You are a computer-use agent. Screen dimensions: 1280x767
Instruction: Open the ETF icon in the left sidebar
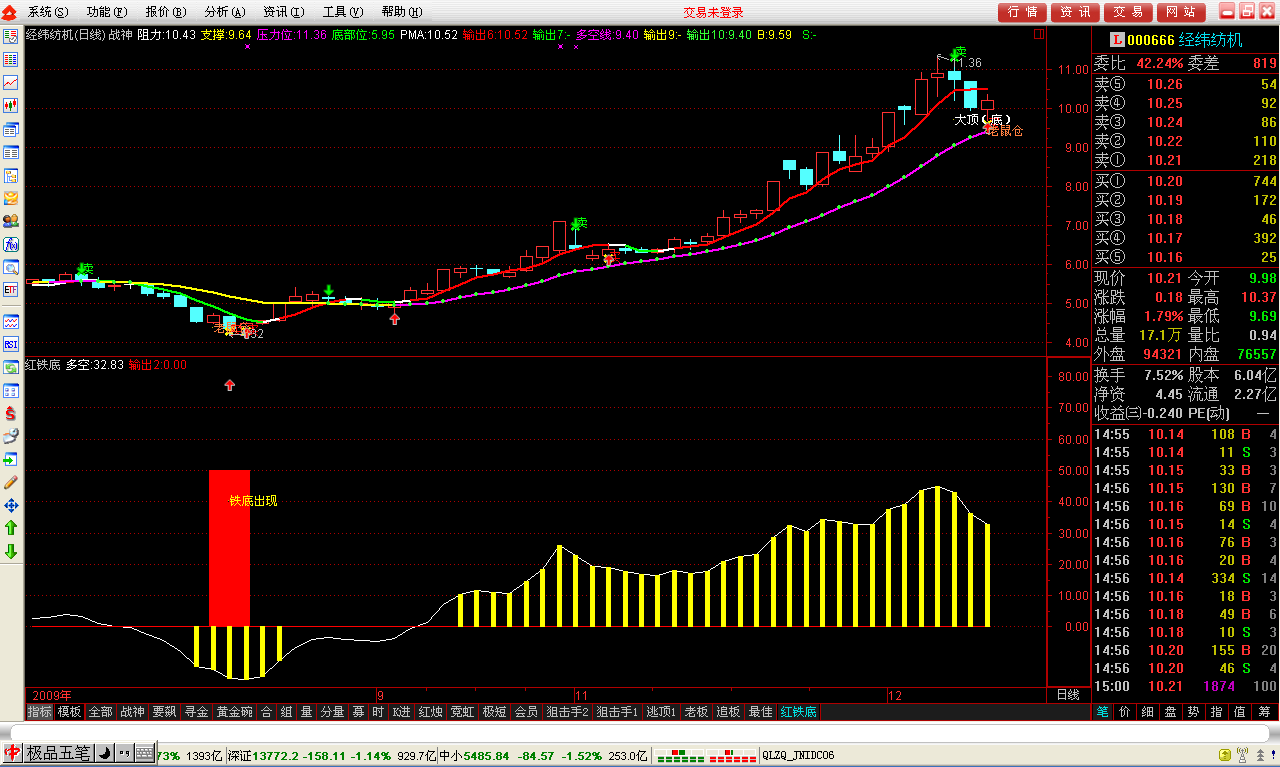(11, 290)
